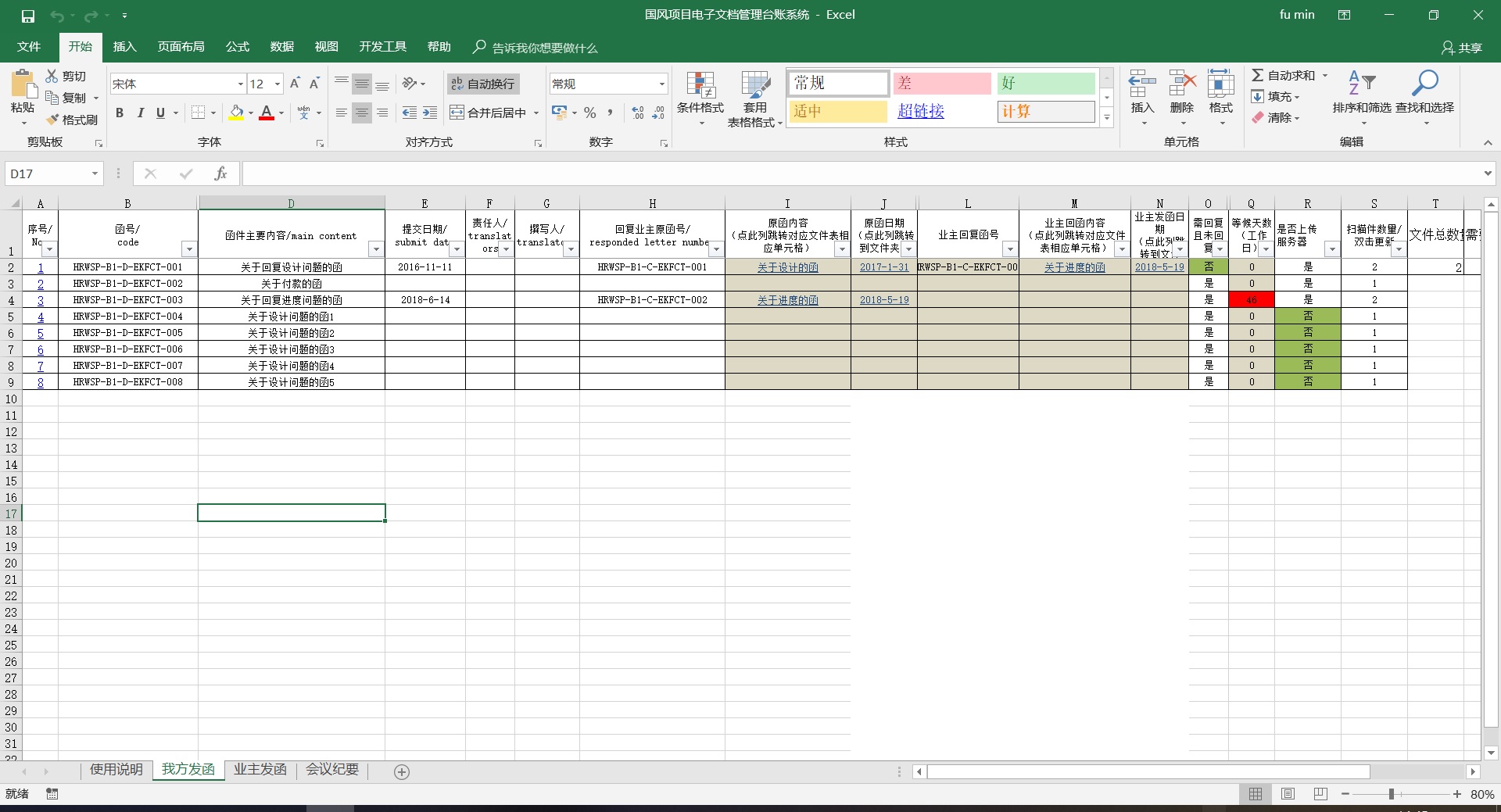Toggle center horizontal alignment

361,113
